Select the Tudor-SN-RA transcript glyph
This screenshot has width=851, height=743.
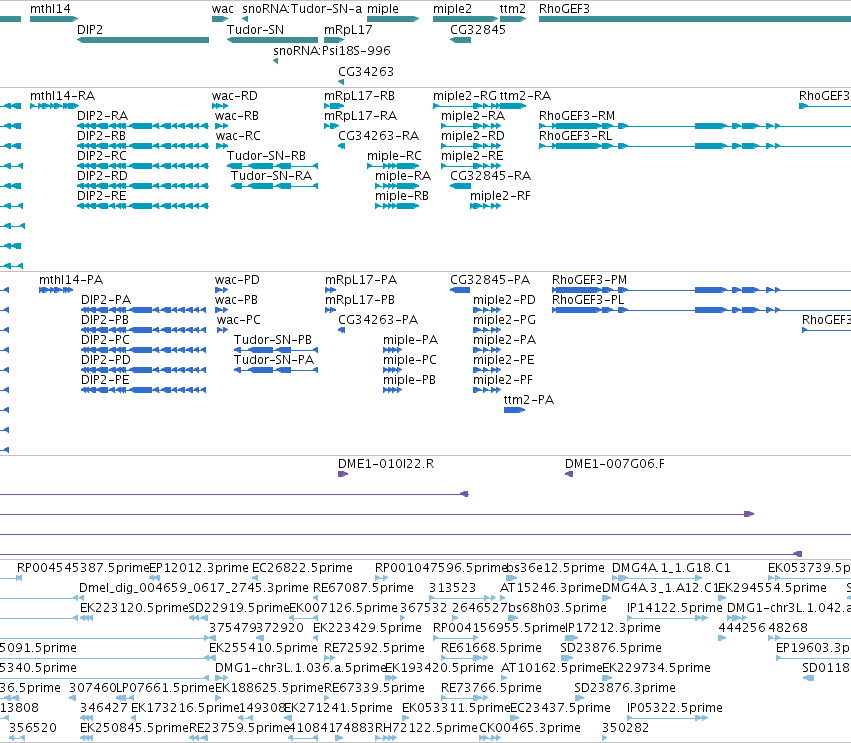point(274,186)
